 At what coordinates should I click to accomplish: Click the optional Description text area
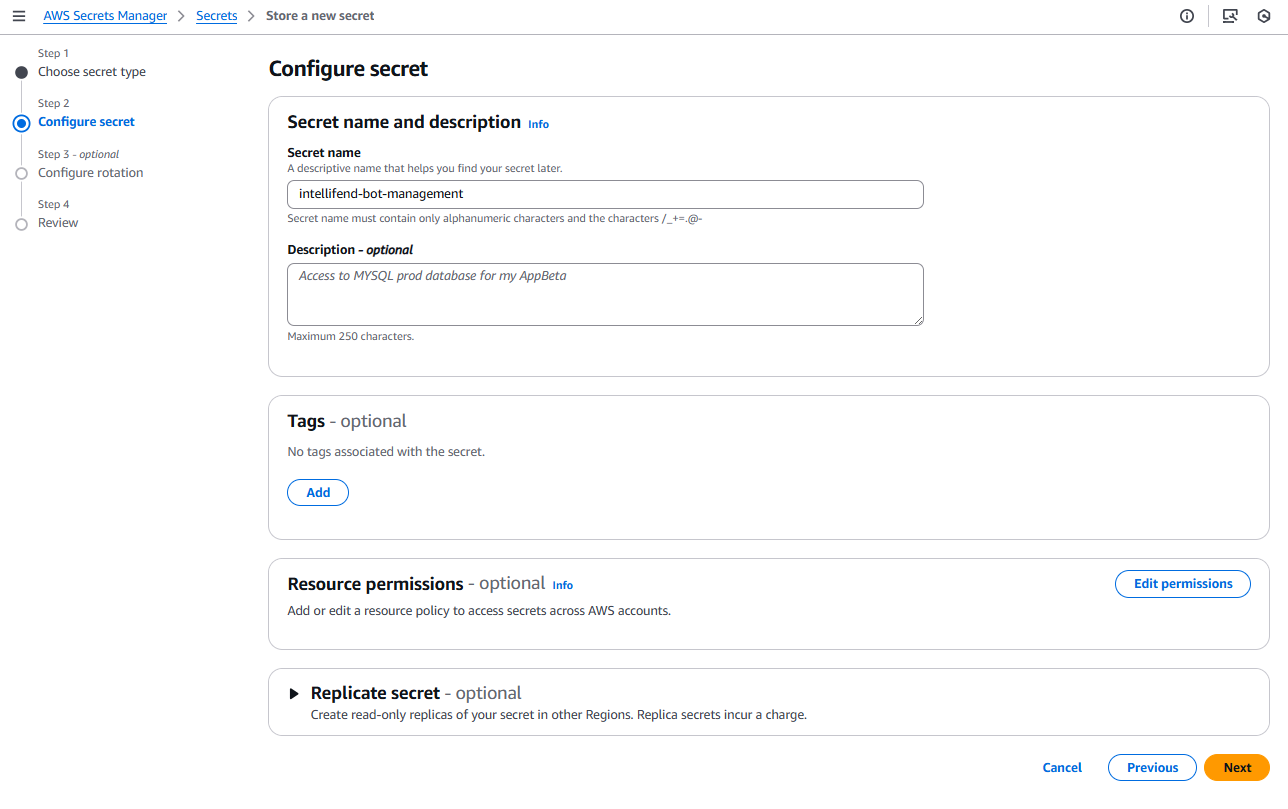[x=605, y=294]
